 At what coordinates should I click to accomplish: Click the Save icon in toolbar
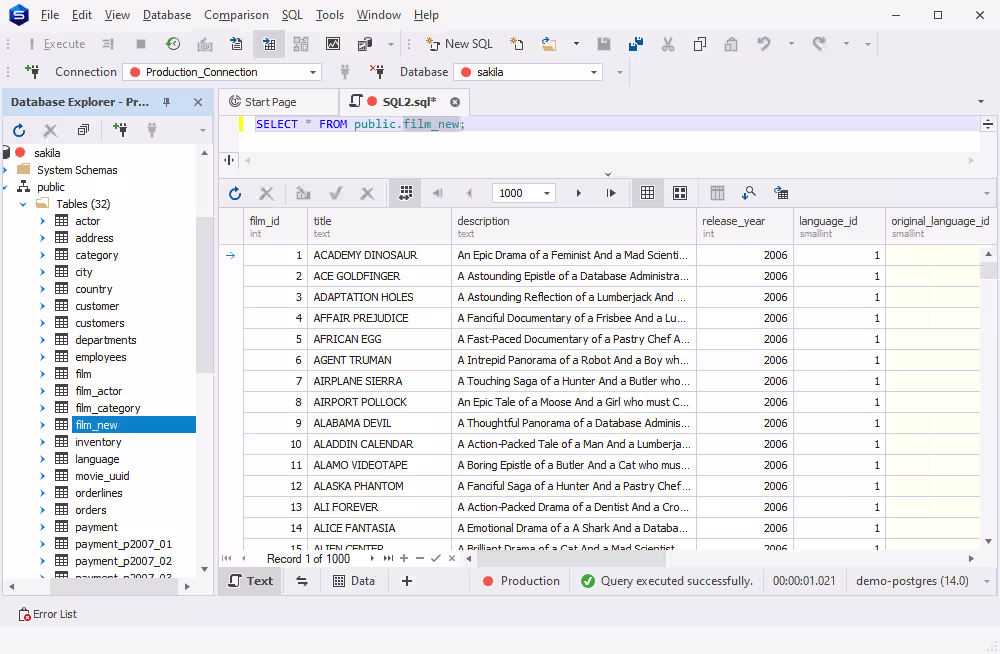click(603, 44)
